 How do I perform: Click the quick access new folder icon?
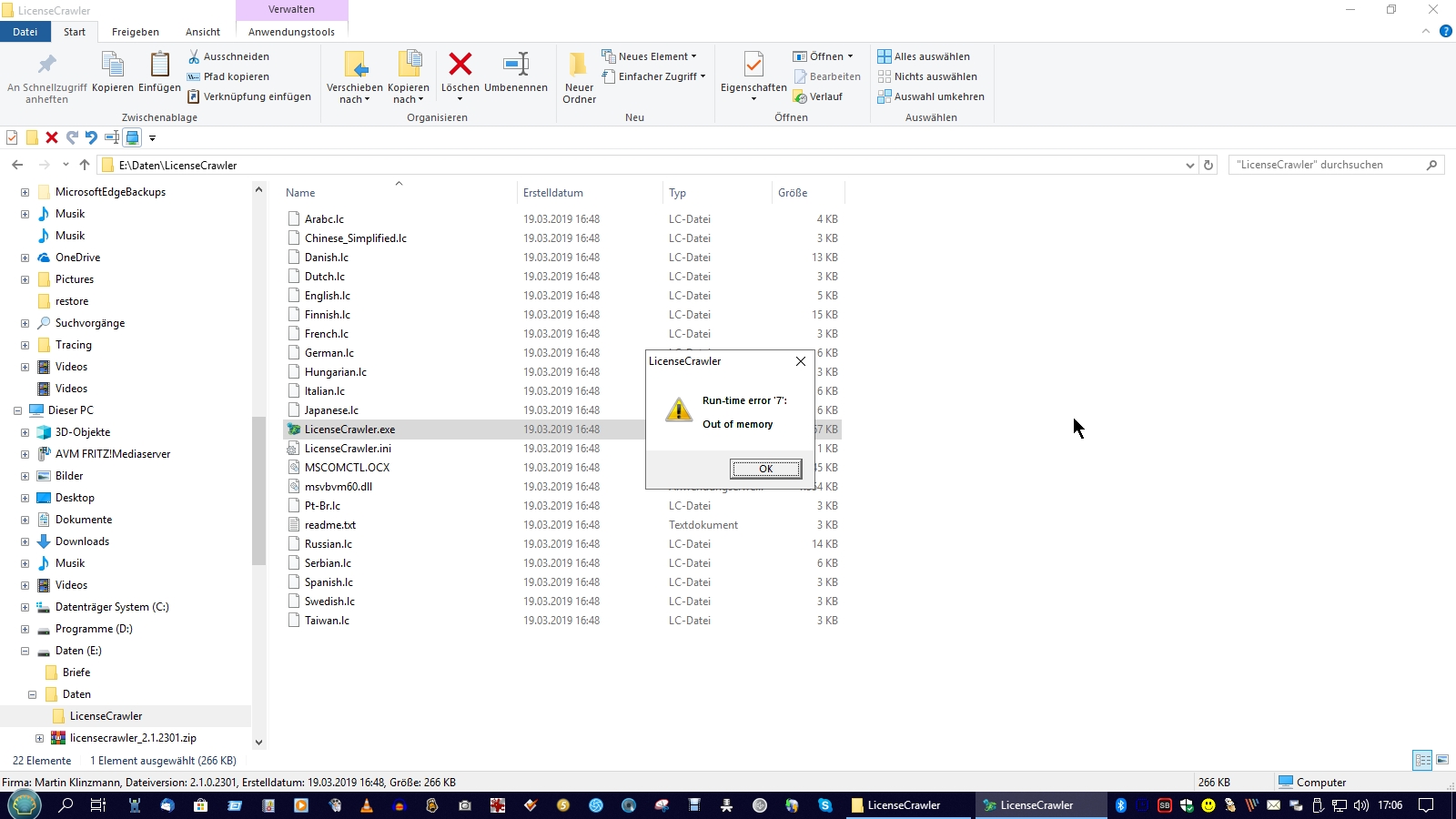click(32, 137)
